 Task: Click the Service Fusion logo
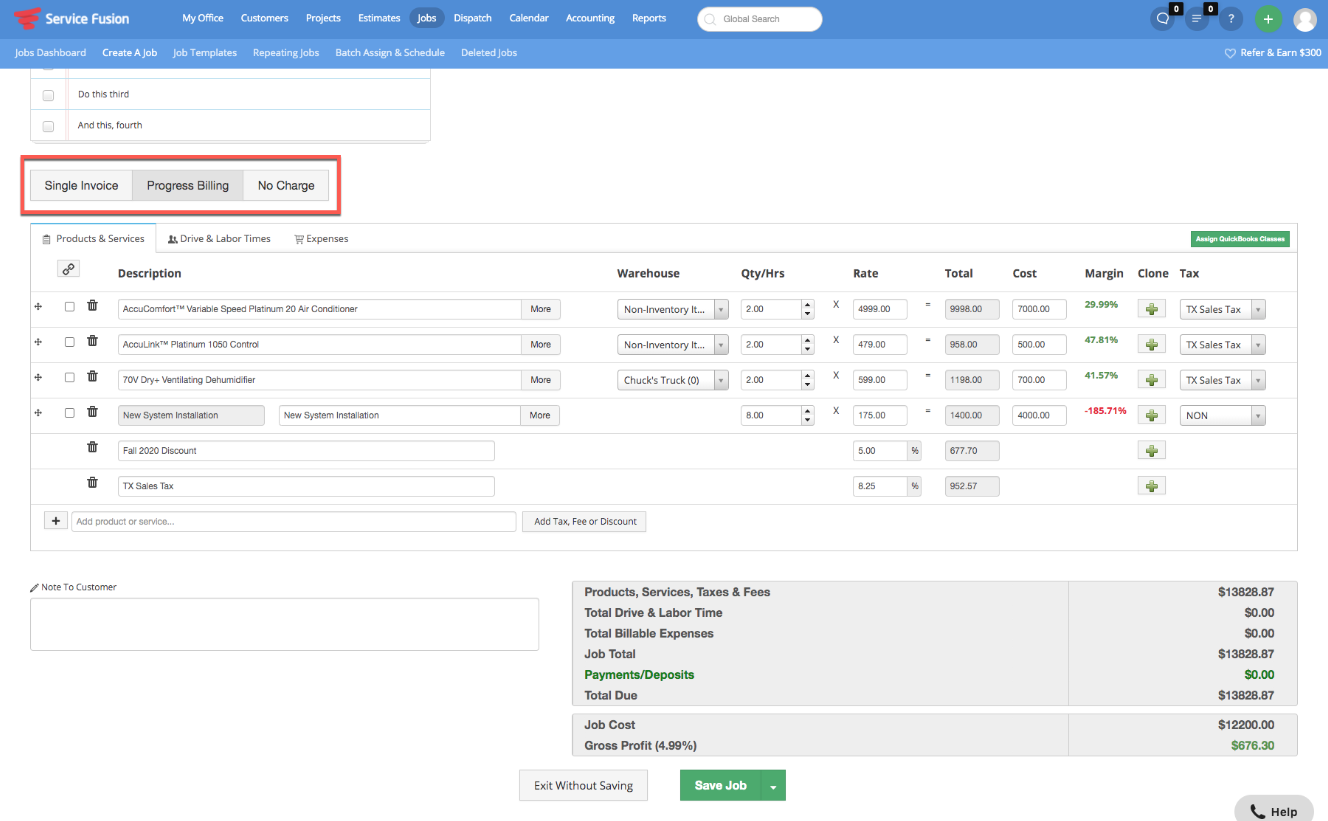coord(71,18)
